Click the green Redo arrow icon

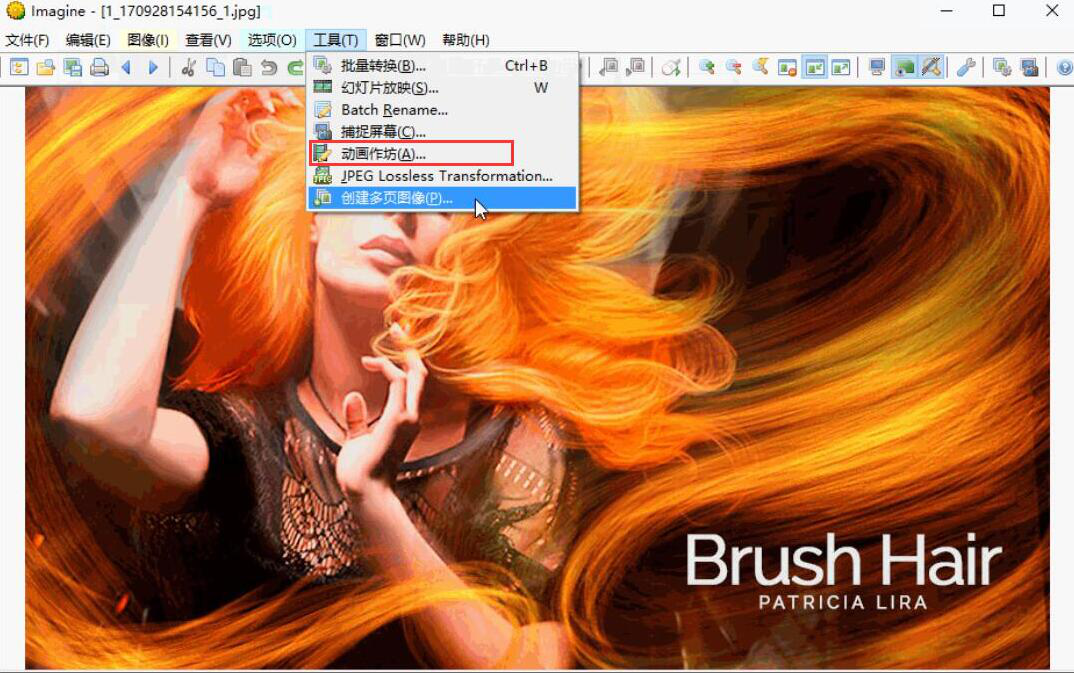295,67
